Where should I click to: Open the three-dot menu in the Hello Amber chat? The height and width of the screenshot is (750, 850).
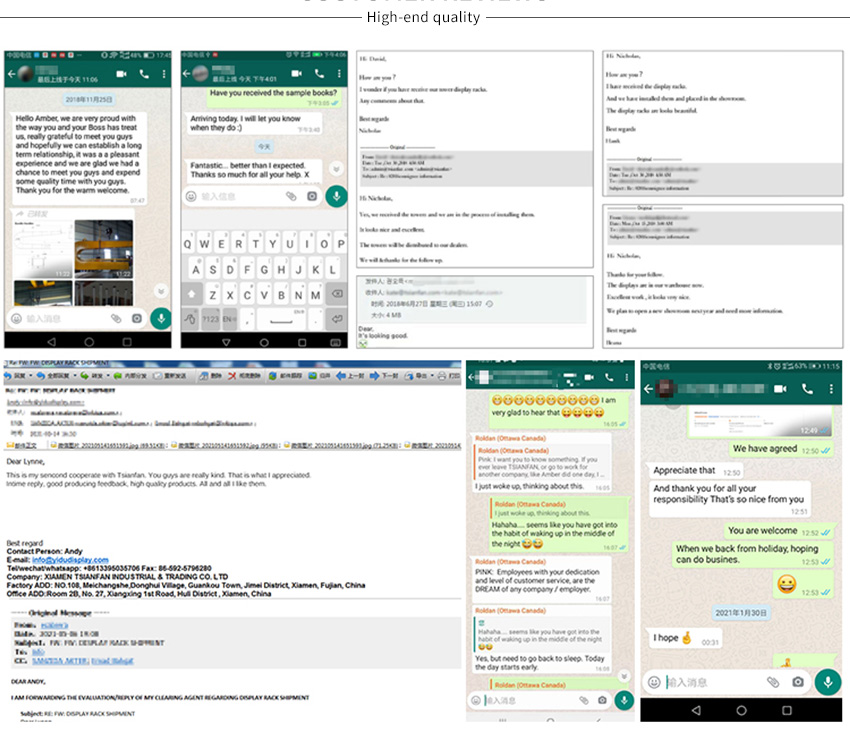point(164,74)
